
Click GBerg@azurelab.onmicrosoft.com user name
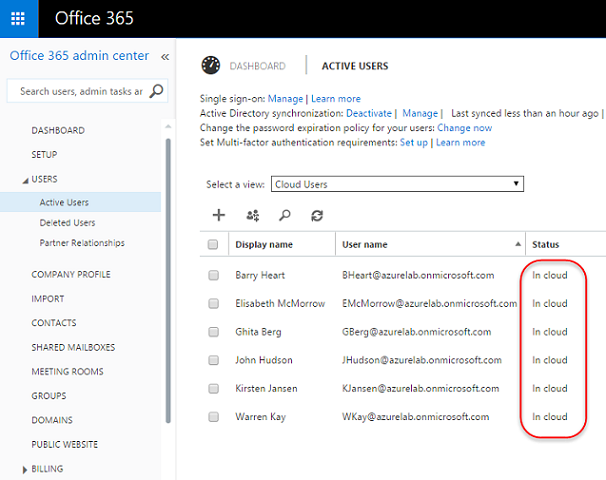tap(417, 332)
